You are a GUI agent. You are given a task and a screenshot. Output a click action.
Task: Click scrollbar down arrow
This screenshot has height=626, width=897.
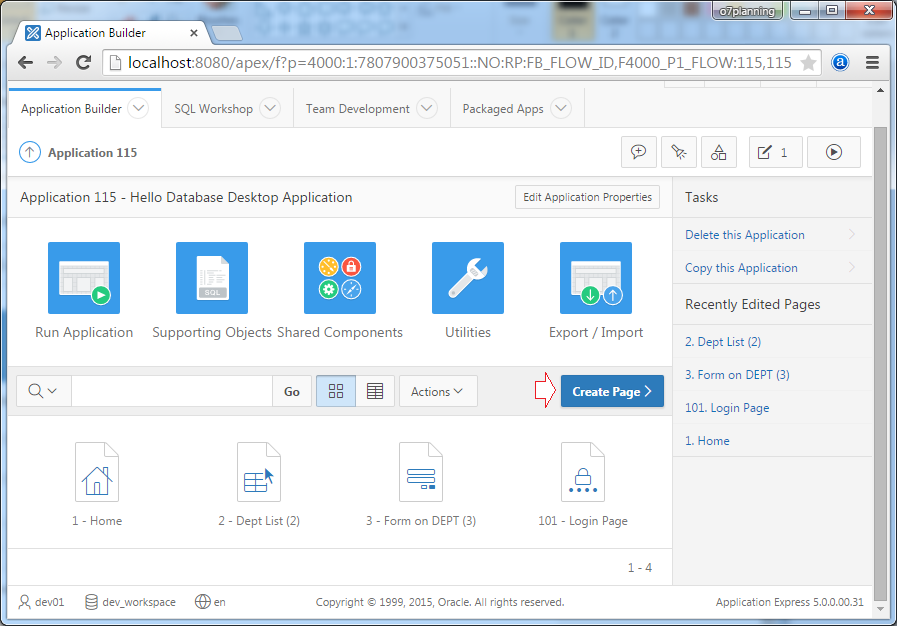[880, 609]
